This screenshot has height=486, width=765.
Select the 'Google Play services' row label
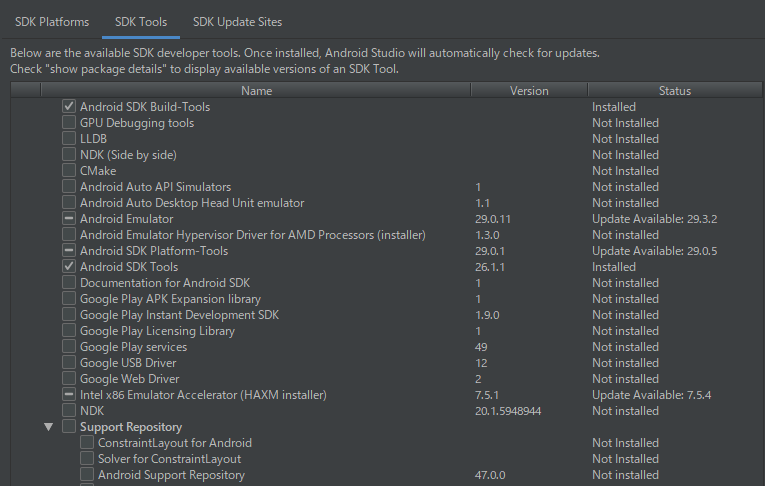133,347
